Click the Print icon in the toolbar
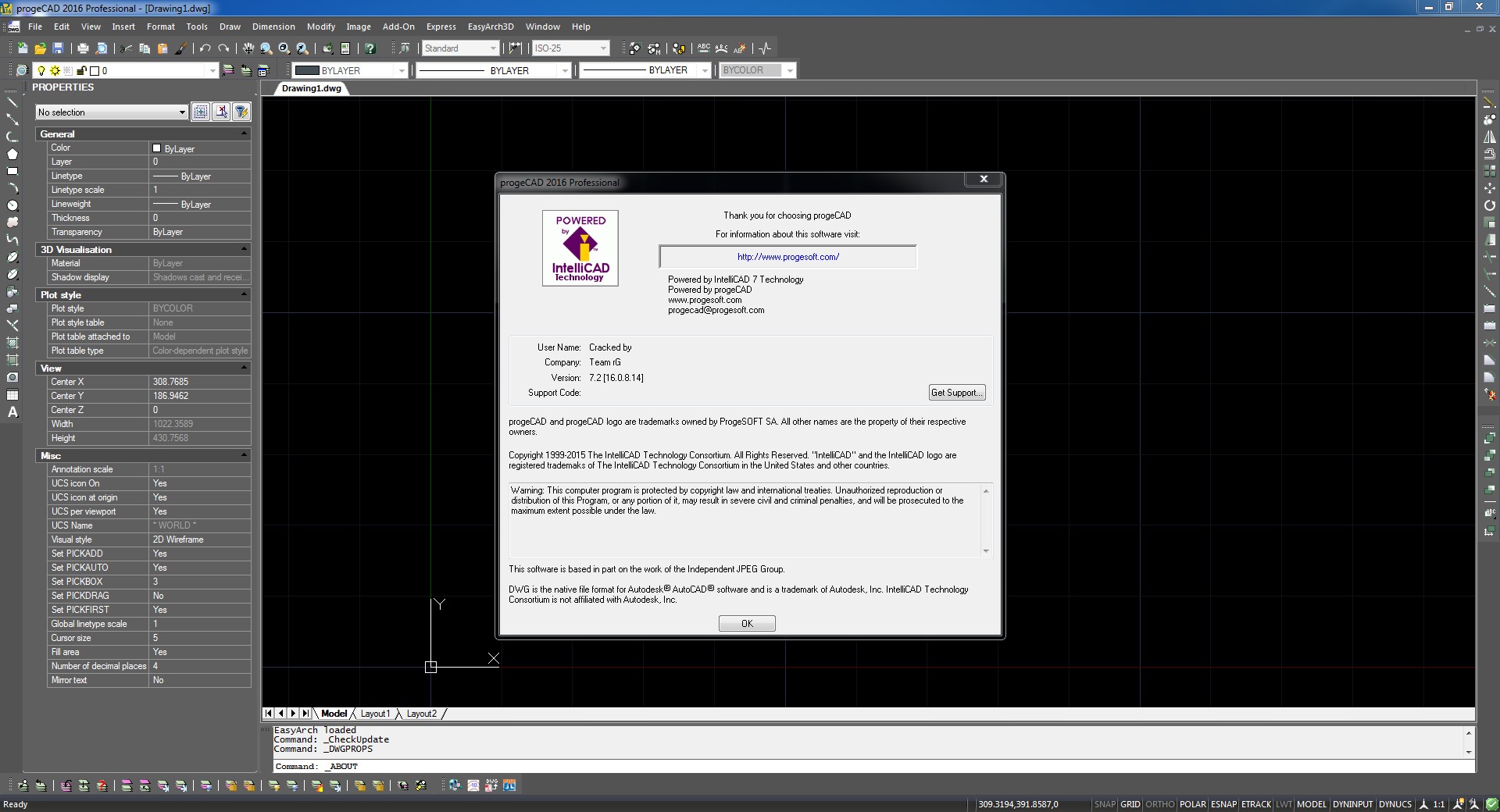The width and height of the screenshot is (1500, 812). tap(83, 48)
